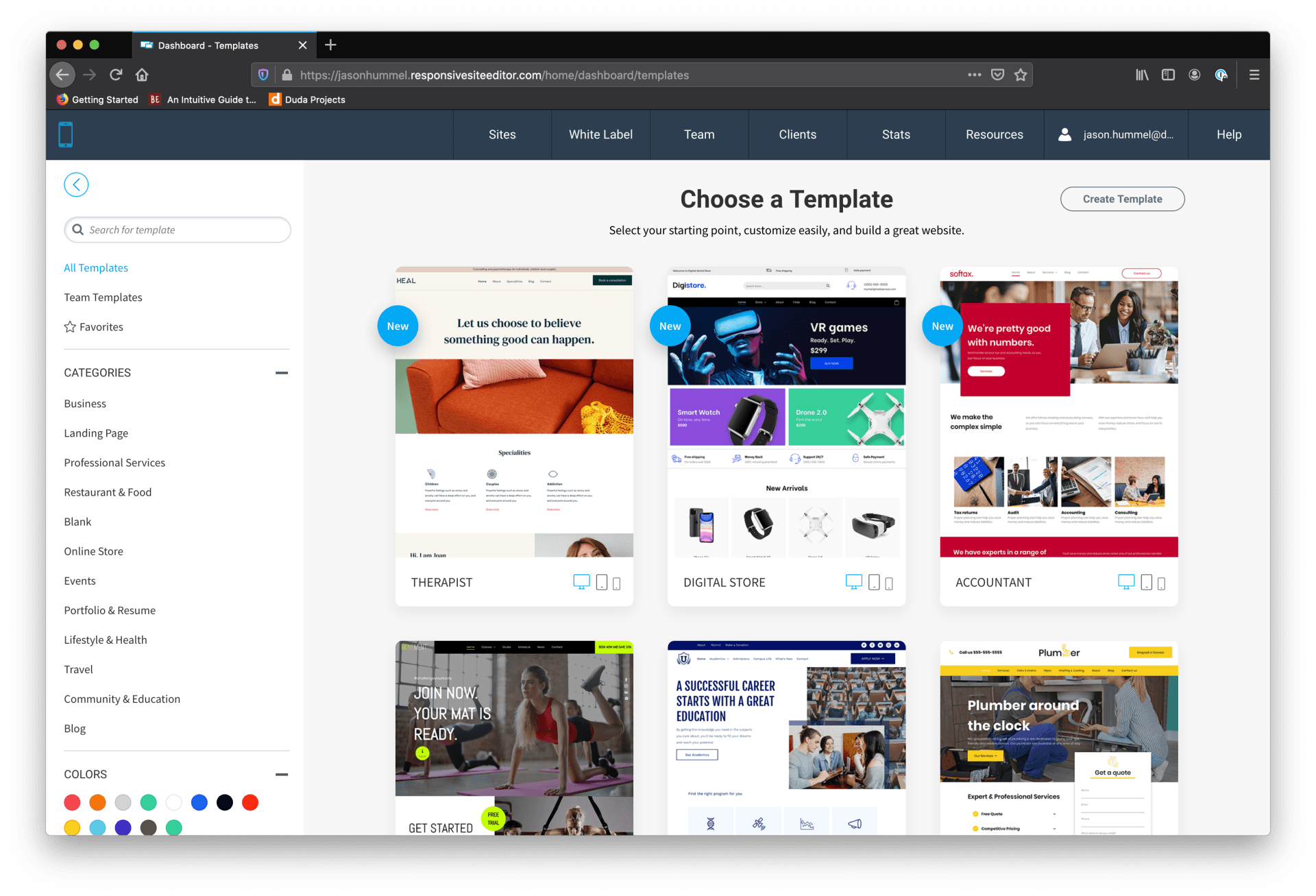The width and height of the screenshot is (1316, 896).
Task: Open Favorites via the star icon
Action: click(70, 326)
